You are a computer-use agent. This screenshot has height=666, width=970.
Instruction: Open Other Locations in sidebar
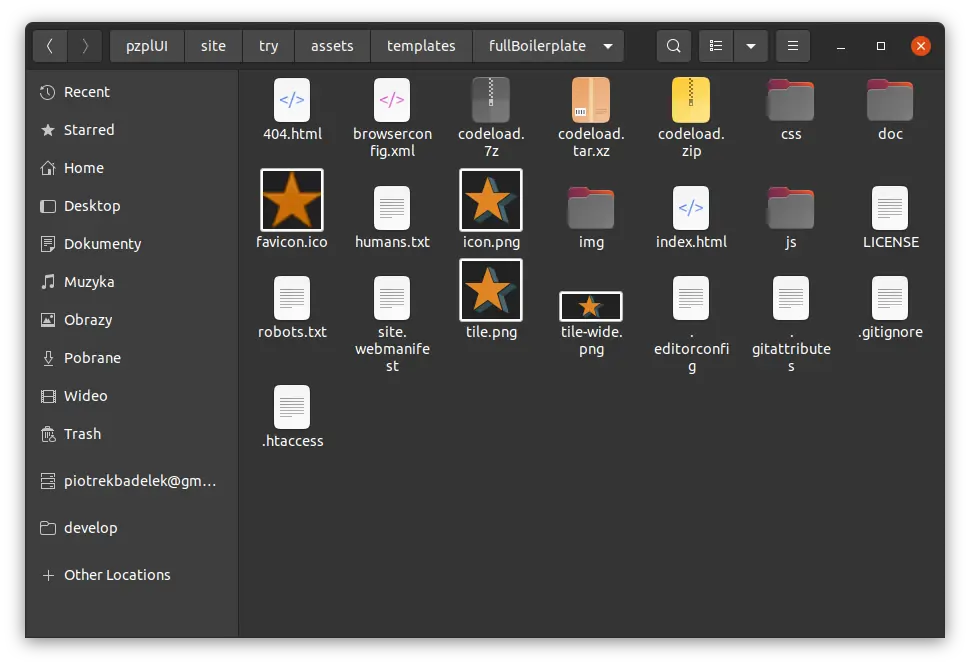(x=117, y=575)
